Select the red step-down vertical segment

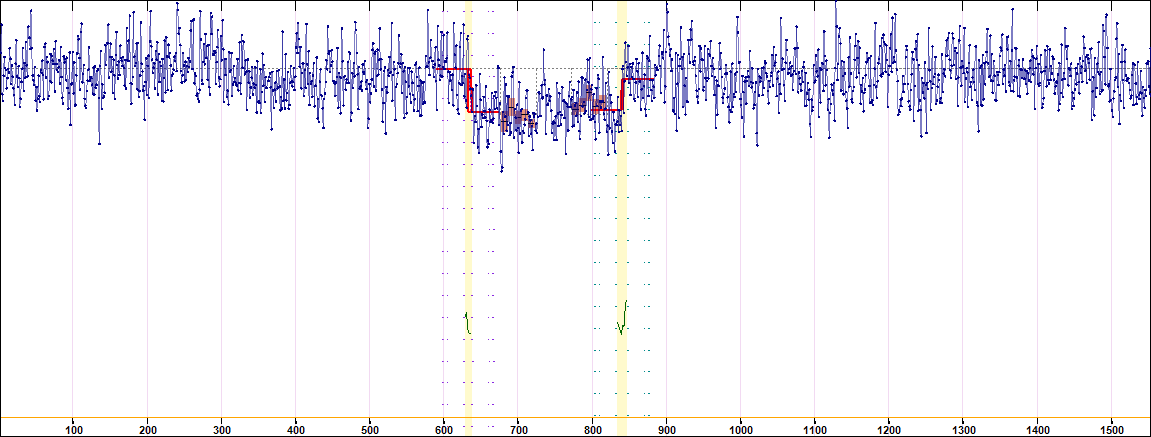tap(469, 92)
